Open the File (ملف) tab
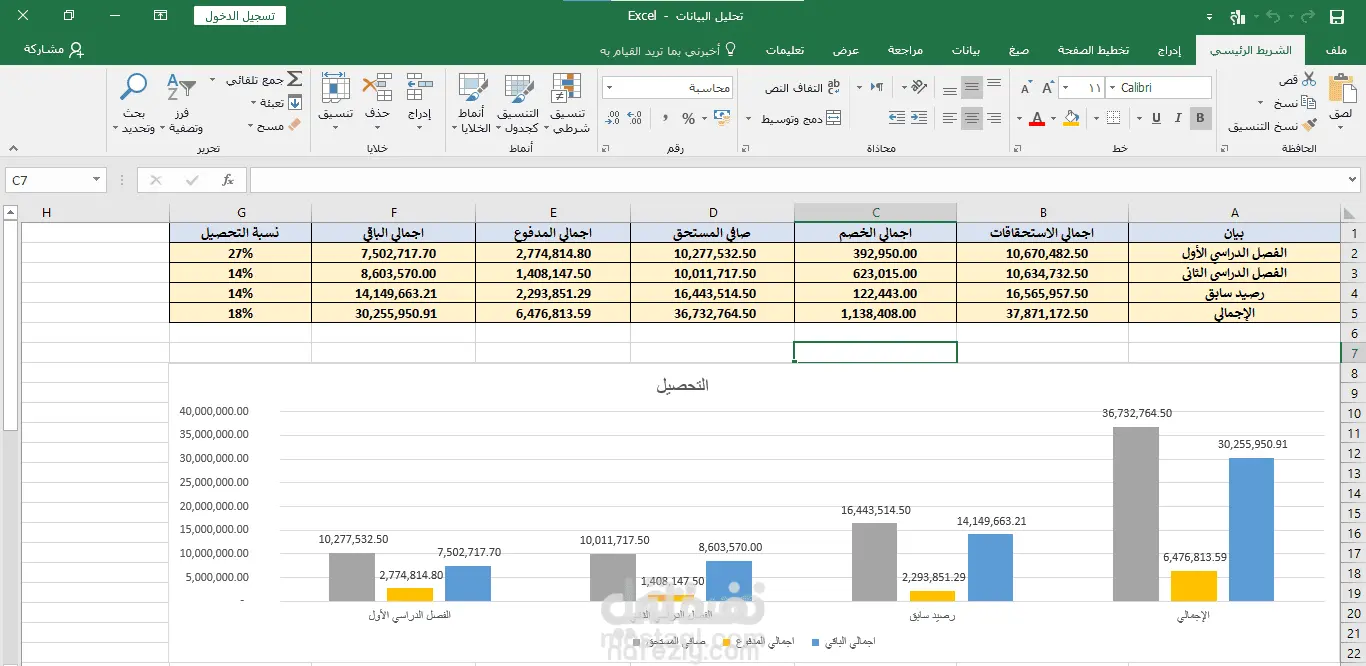Image resolution: width=1366 pixels, height=666 pixels. coord(1336,50)
